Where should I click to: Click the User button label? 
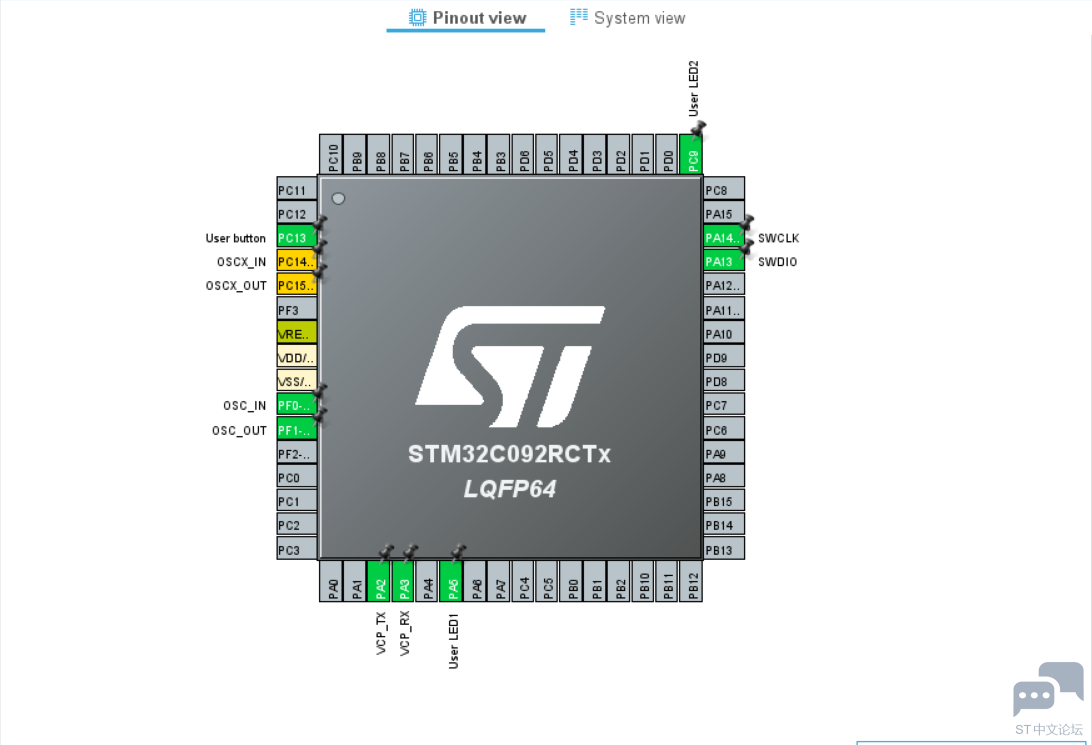pyautogui.click(x=235, y=238)
